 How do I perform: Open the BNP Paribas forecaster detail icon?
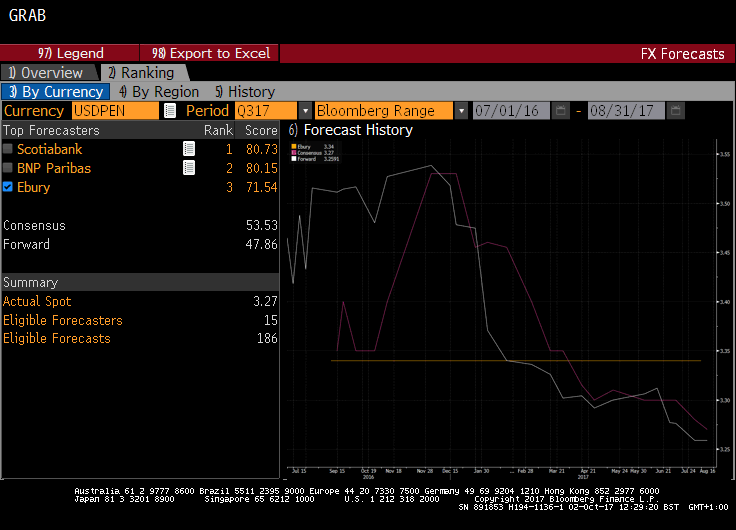(189, 168)
